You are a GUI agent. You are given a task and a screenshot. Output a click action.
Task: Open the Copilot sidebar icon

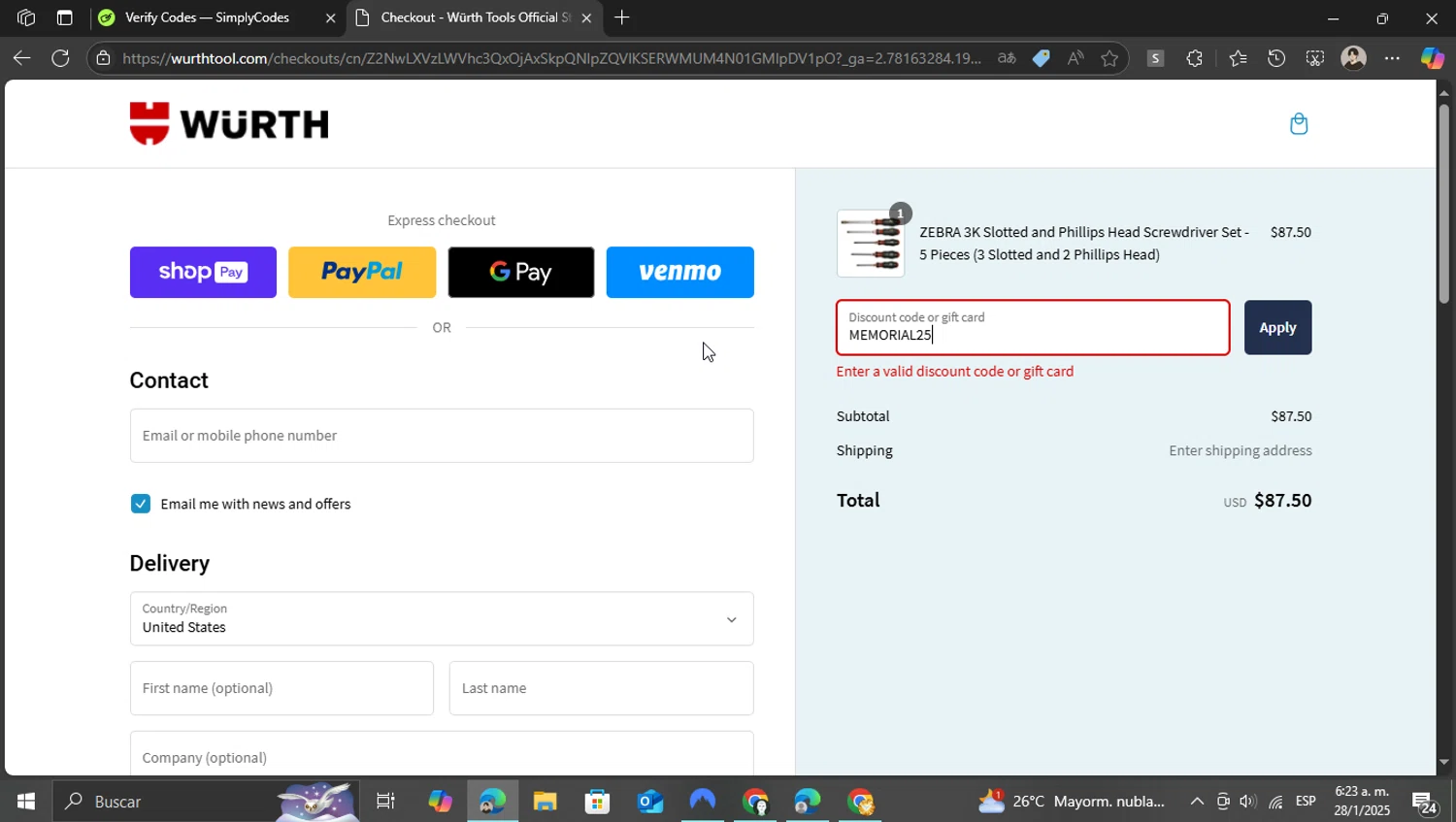coord(1432,58)
